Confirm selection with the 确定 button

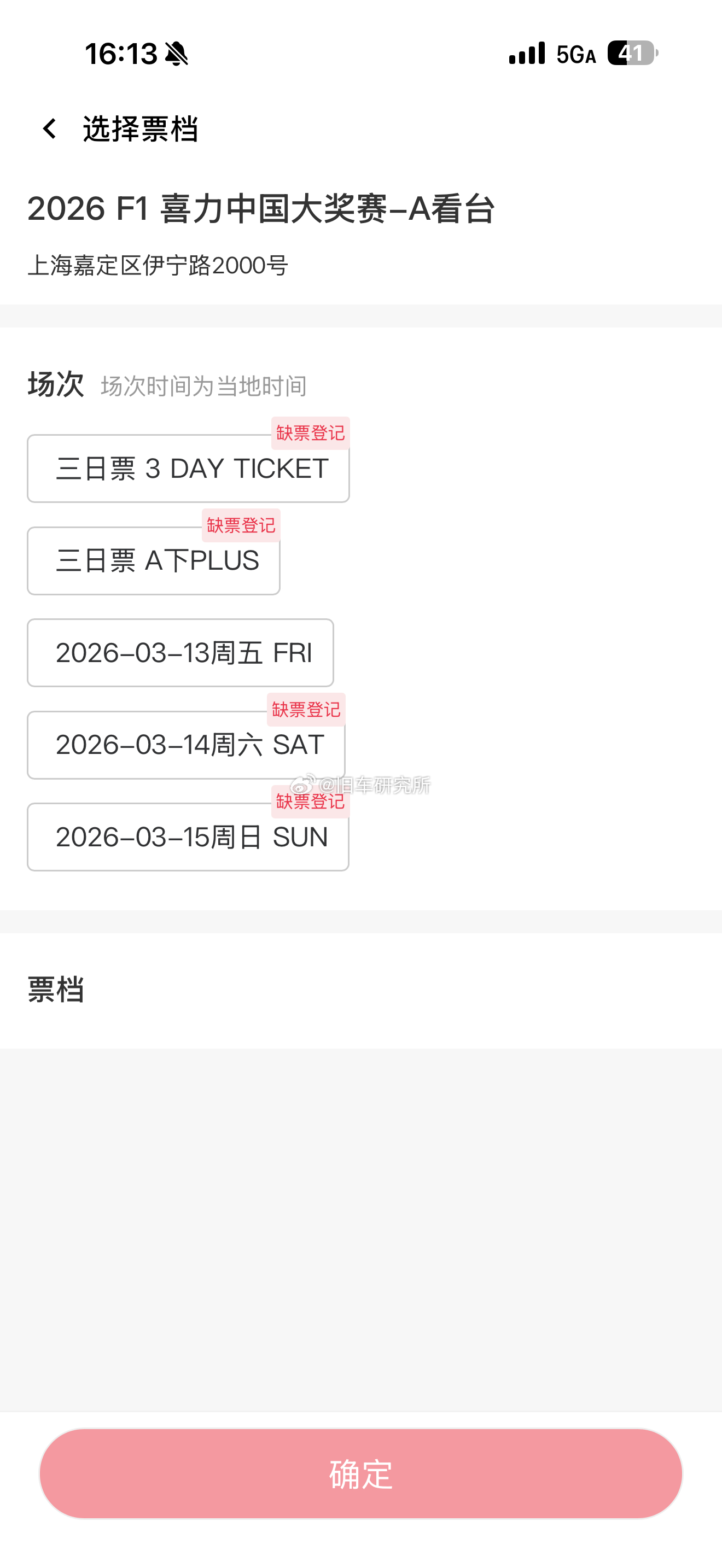coord(361,1473)
